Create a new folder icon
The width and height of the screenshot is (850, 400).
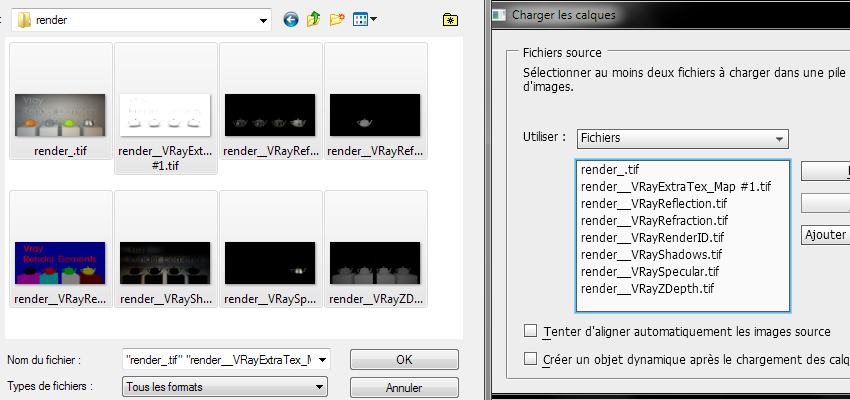[x=337, y=21]
